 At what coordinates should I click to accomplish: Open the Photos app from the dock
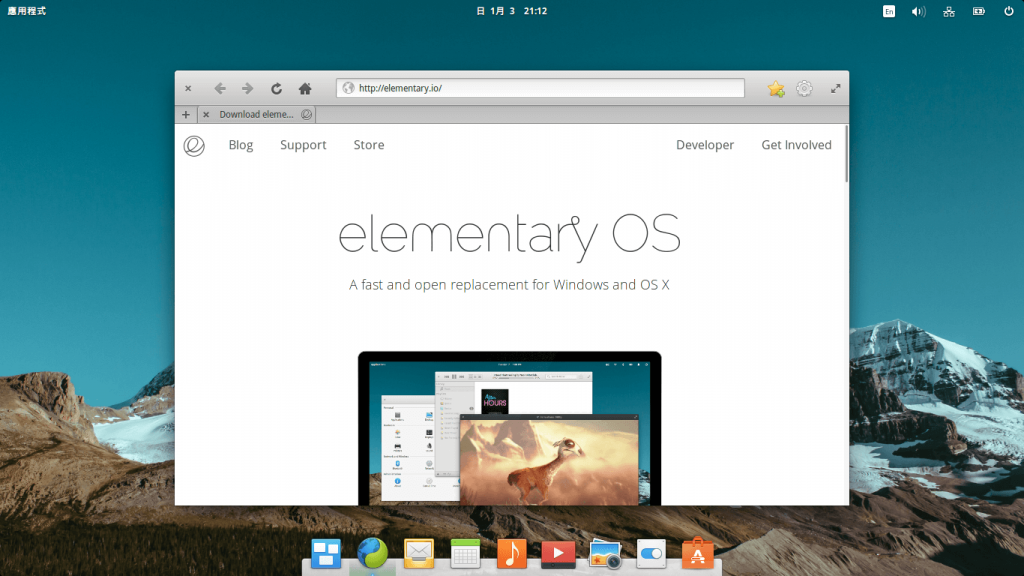pyautogui.click(x=604, y=554)
